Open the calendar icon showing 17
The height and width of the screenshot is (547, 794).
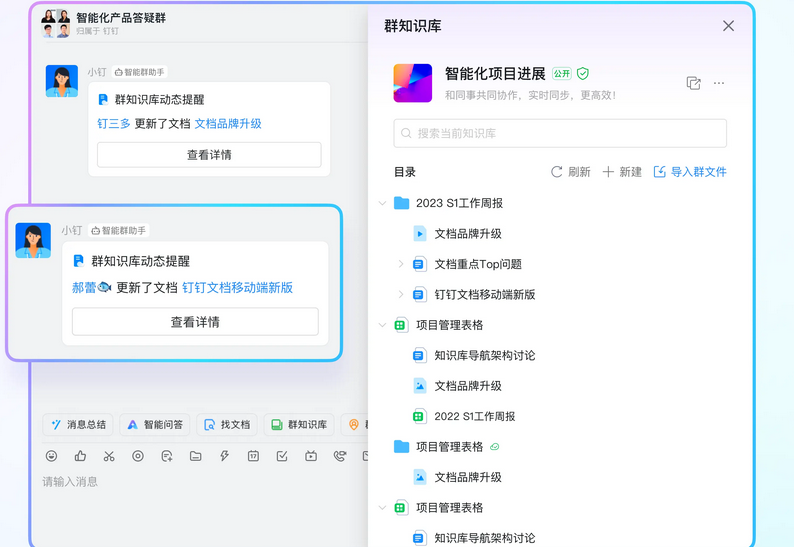click(x=253, y=456)
